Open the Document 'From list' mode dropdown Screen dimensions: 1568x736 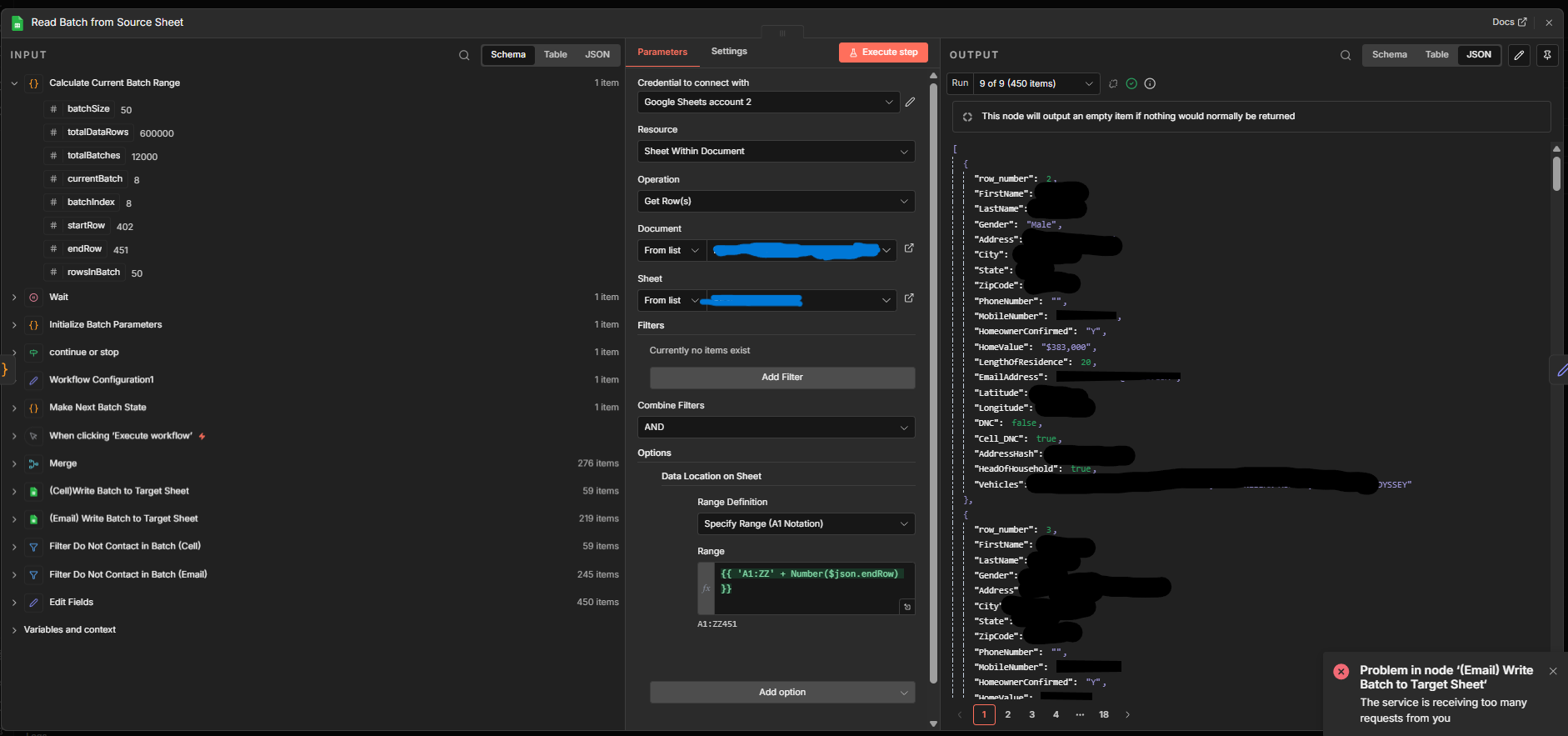click(672, 250)
